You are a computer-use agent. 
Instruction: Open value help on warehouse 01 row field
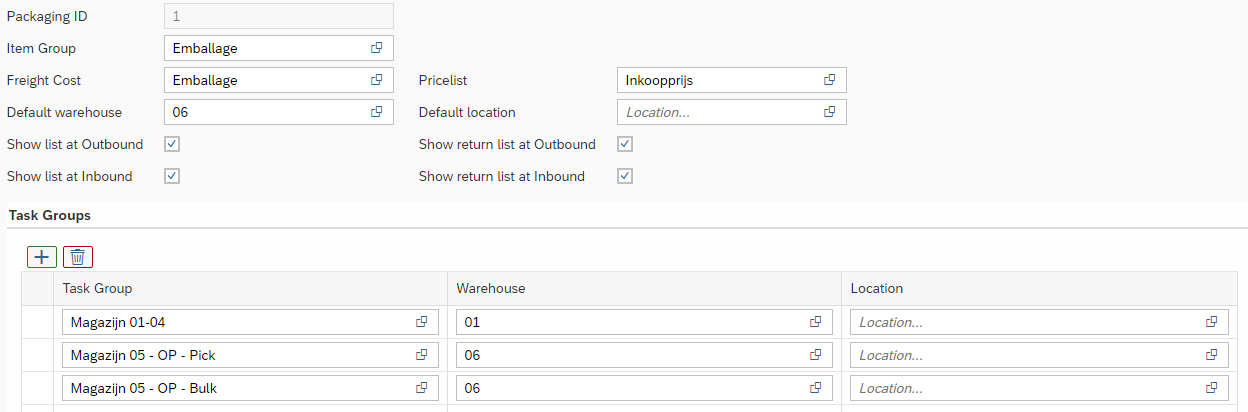(816, 322)
